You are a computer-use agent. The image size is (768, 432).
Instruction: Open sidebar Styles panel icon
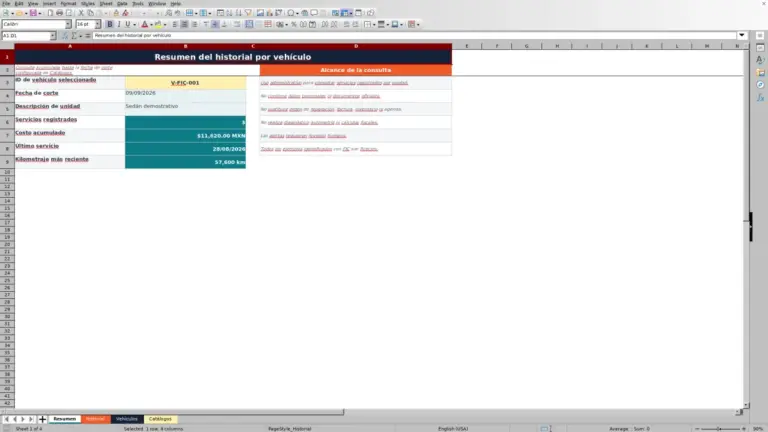click(760, 60)
